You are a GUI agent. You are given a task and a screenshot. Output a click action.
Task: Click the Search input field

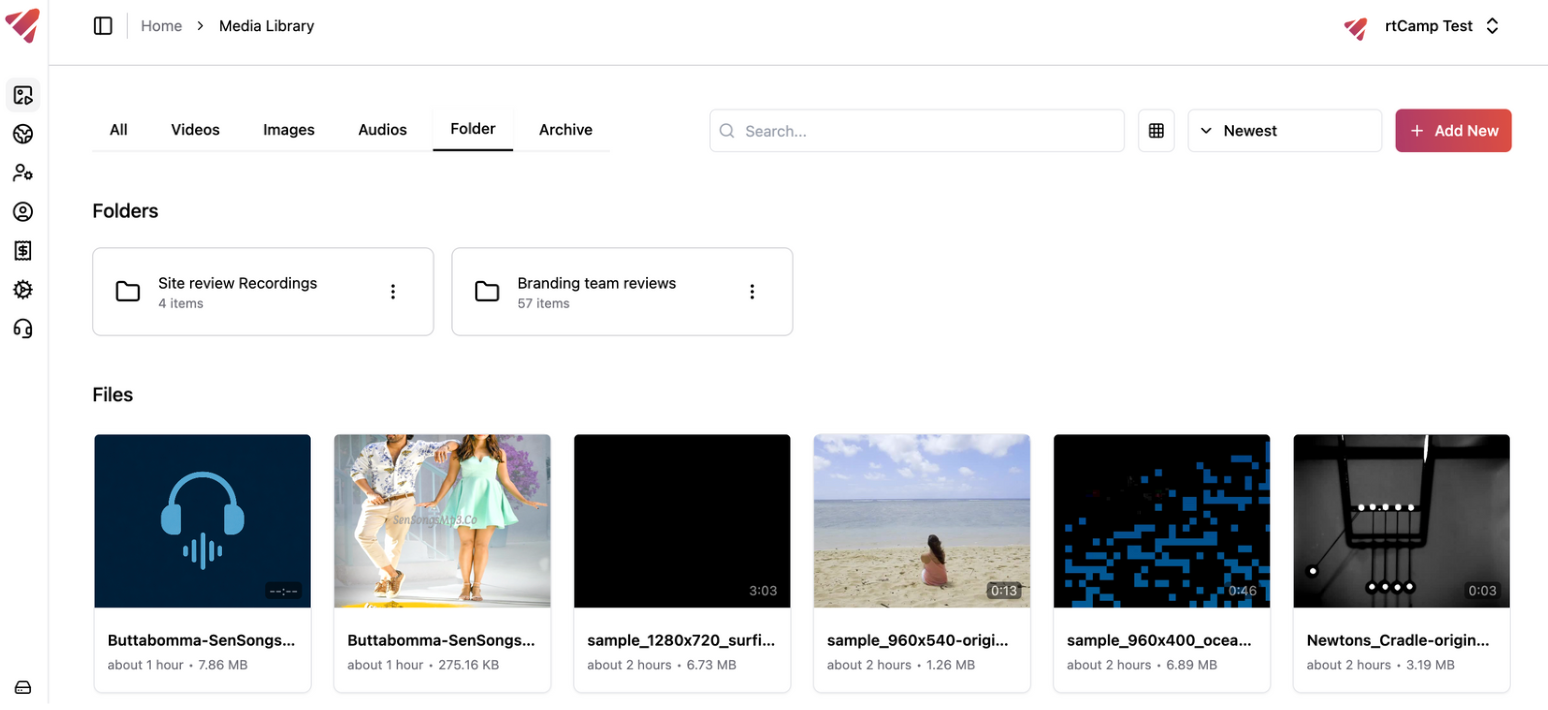916,130
